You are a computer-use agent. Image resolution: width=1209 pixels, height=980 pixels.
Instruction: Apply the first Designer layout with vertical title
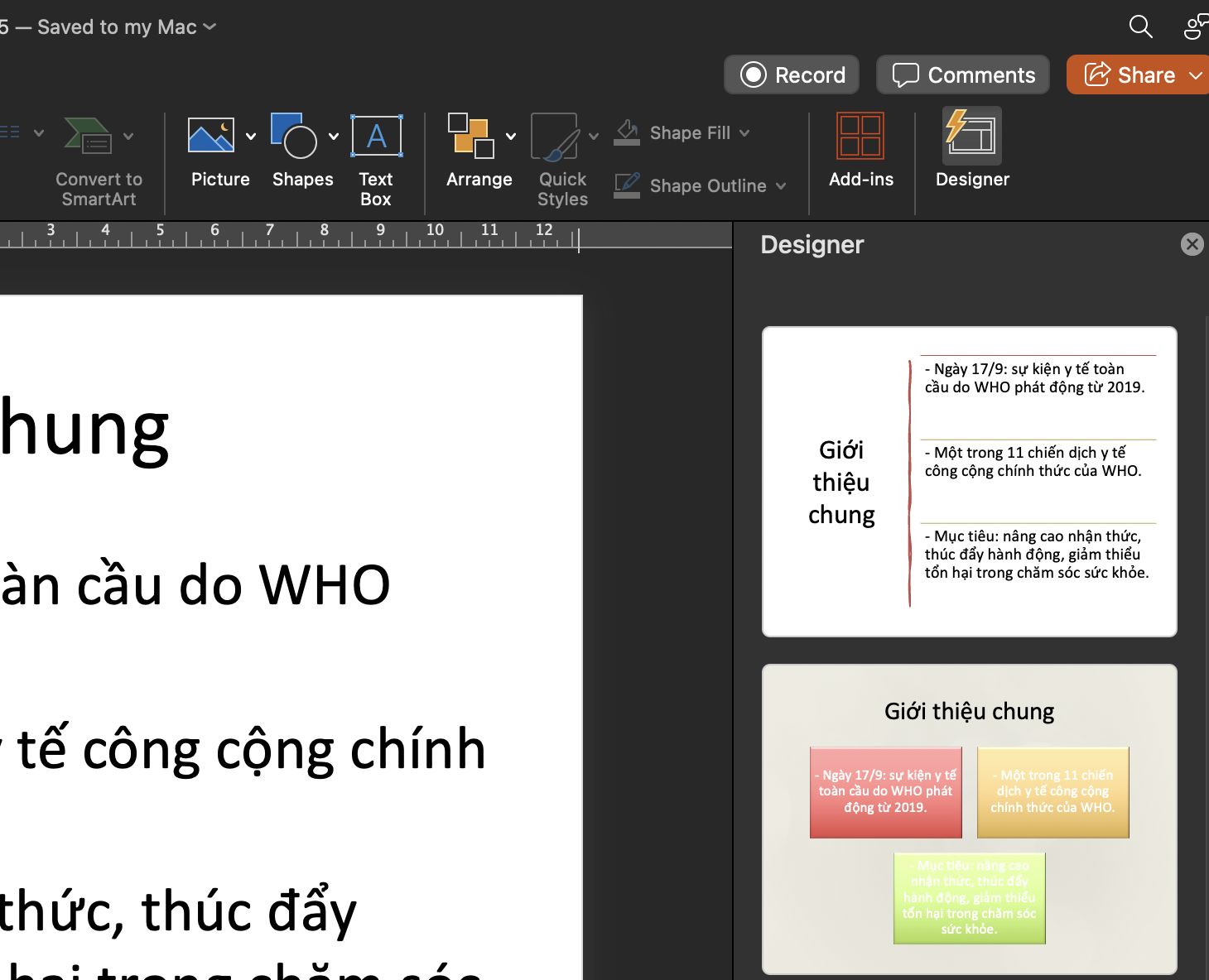969,482
